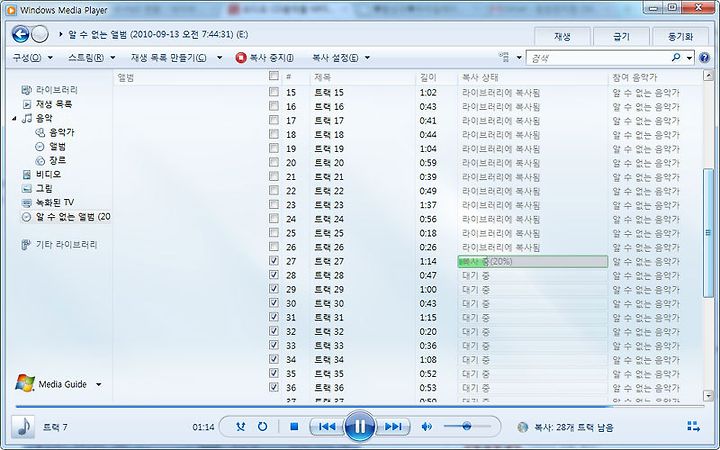Collapse the 음악 tree node
Screen dimensions: 720x450
click(x=14, y=118)
